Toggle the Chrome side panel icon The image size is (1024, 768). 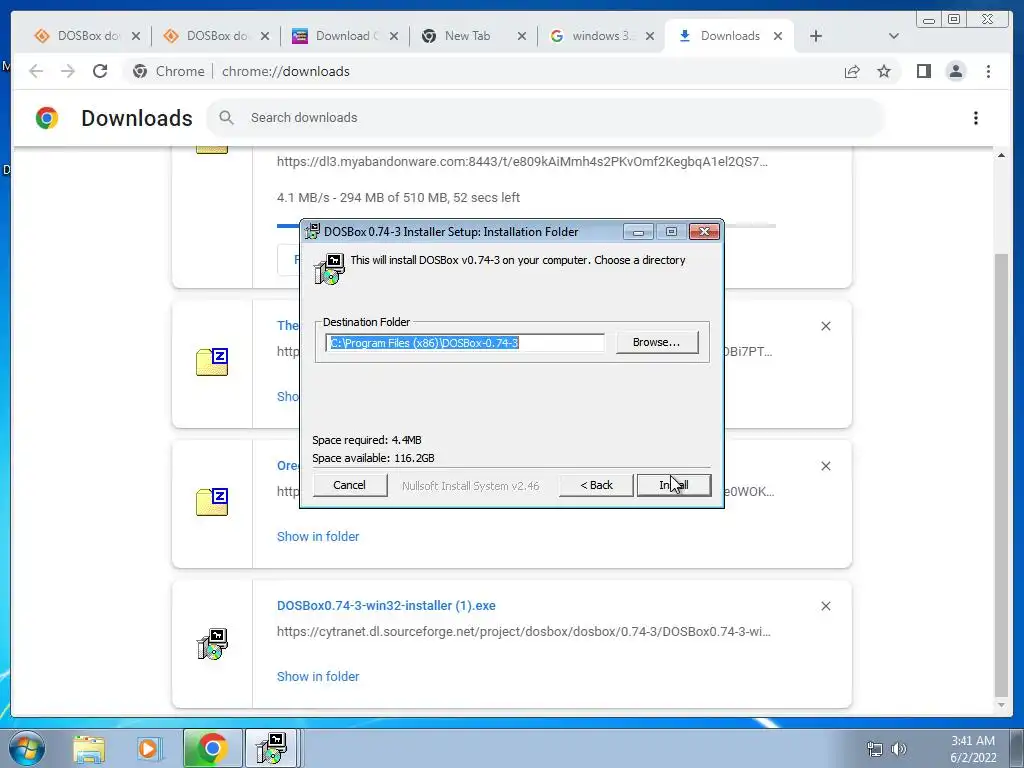point(923,71)
